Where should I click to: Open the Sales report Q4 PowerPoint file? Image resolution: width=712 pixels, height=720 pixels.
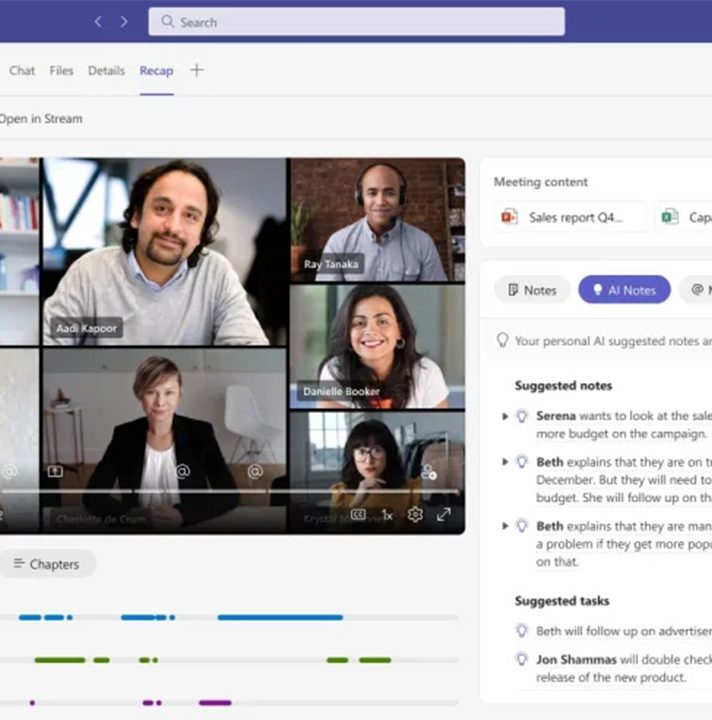pyautogui.click(x=572, y=217)
